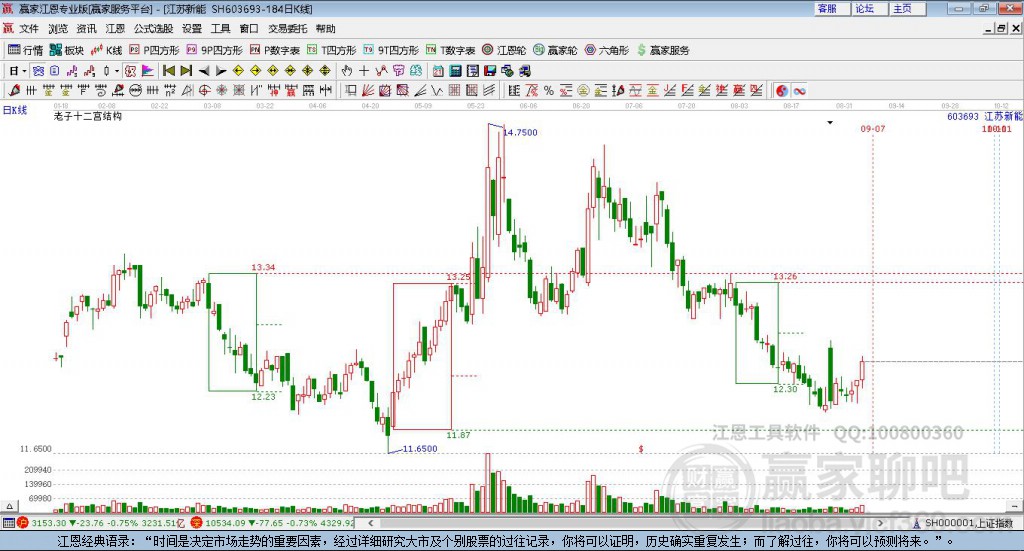Screen dimensions: 1024x551
Task: Expand the candlestick style dropdown arrow
Action: pyautogui.click(x=117, y=71)
